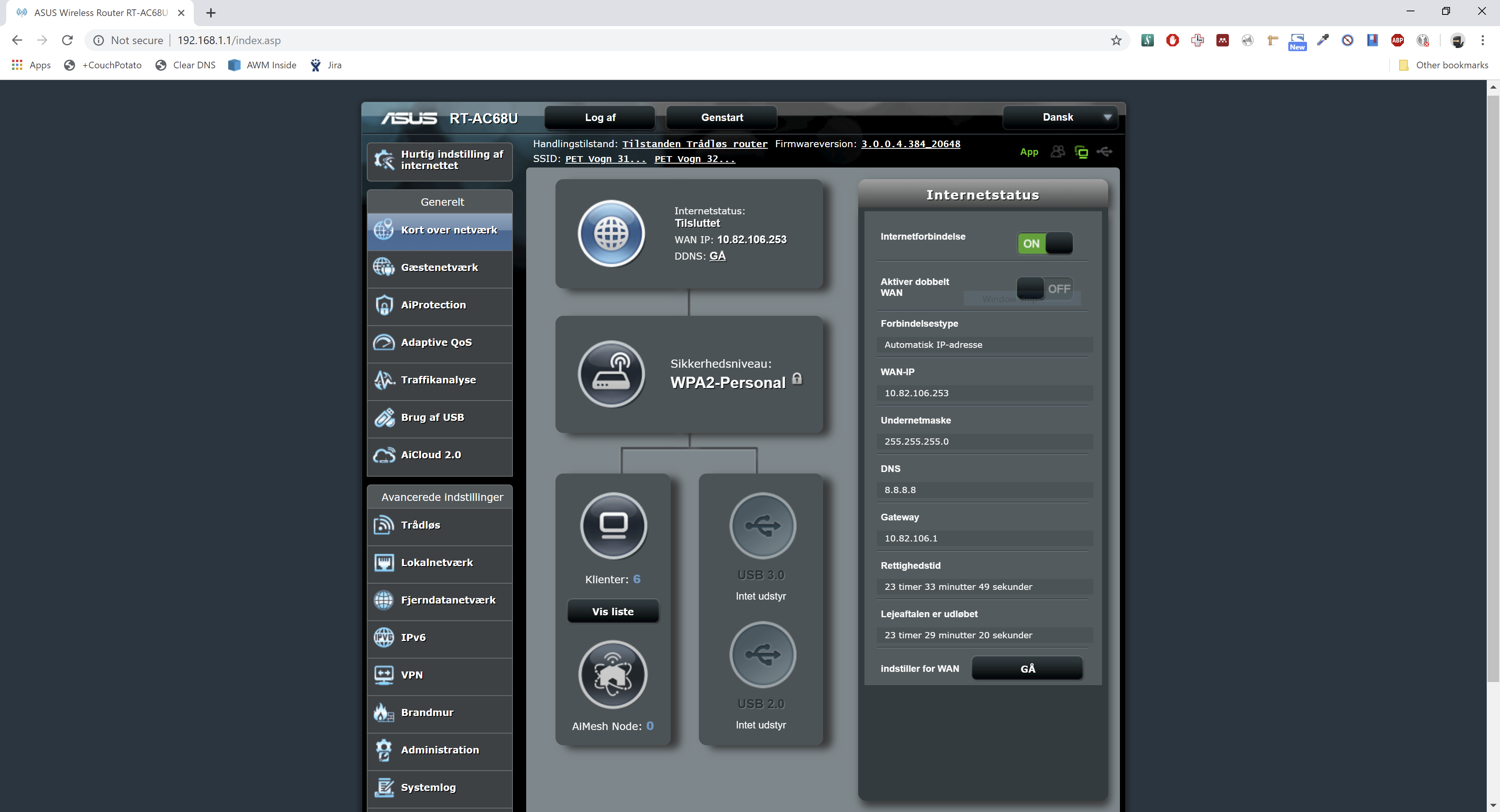
Task: Open the firmware version link
Action: click(911, 144)
